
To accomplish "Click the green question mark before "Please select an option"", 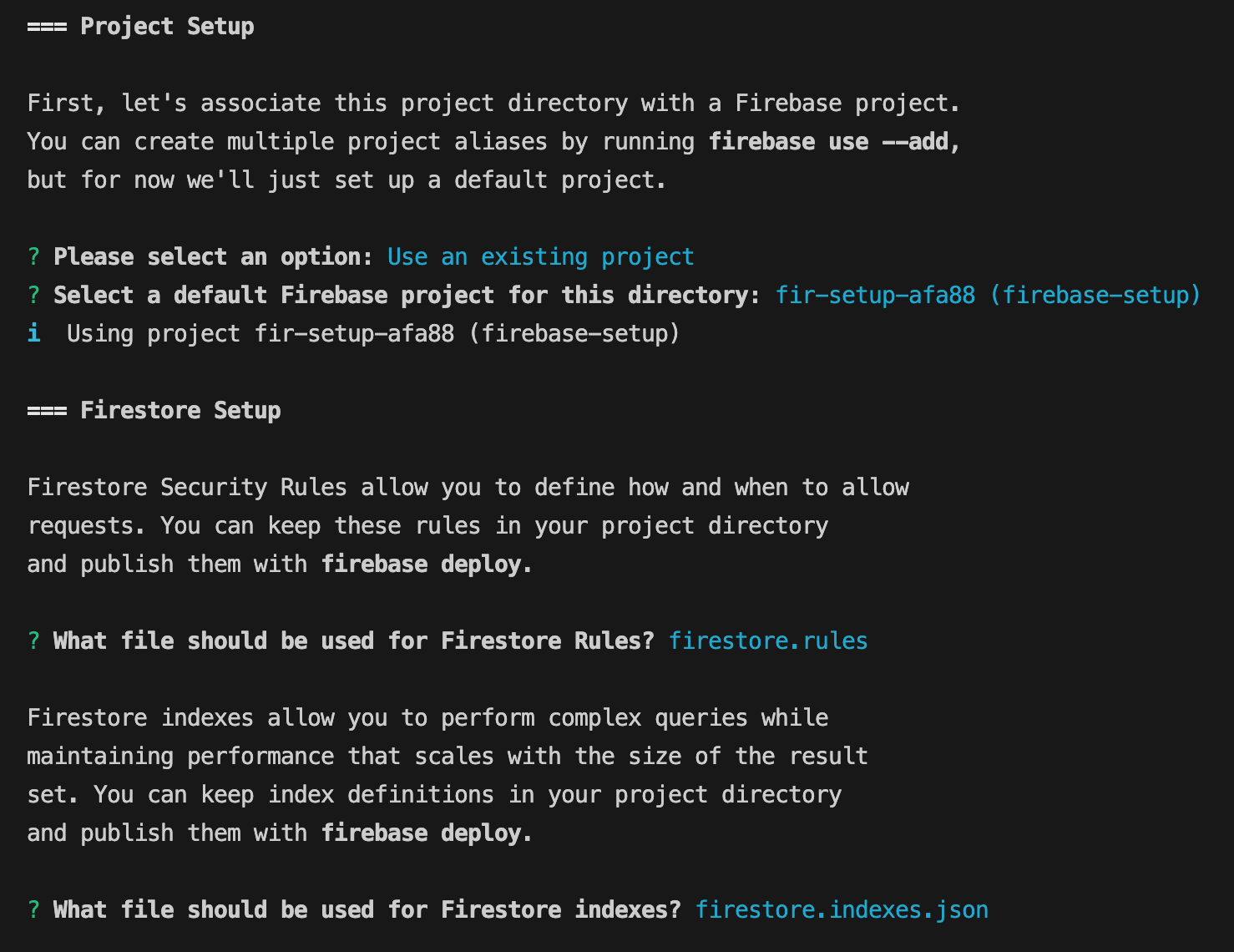I will (x=33, y=256).
